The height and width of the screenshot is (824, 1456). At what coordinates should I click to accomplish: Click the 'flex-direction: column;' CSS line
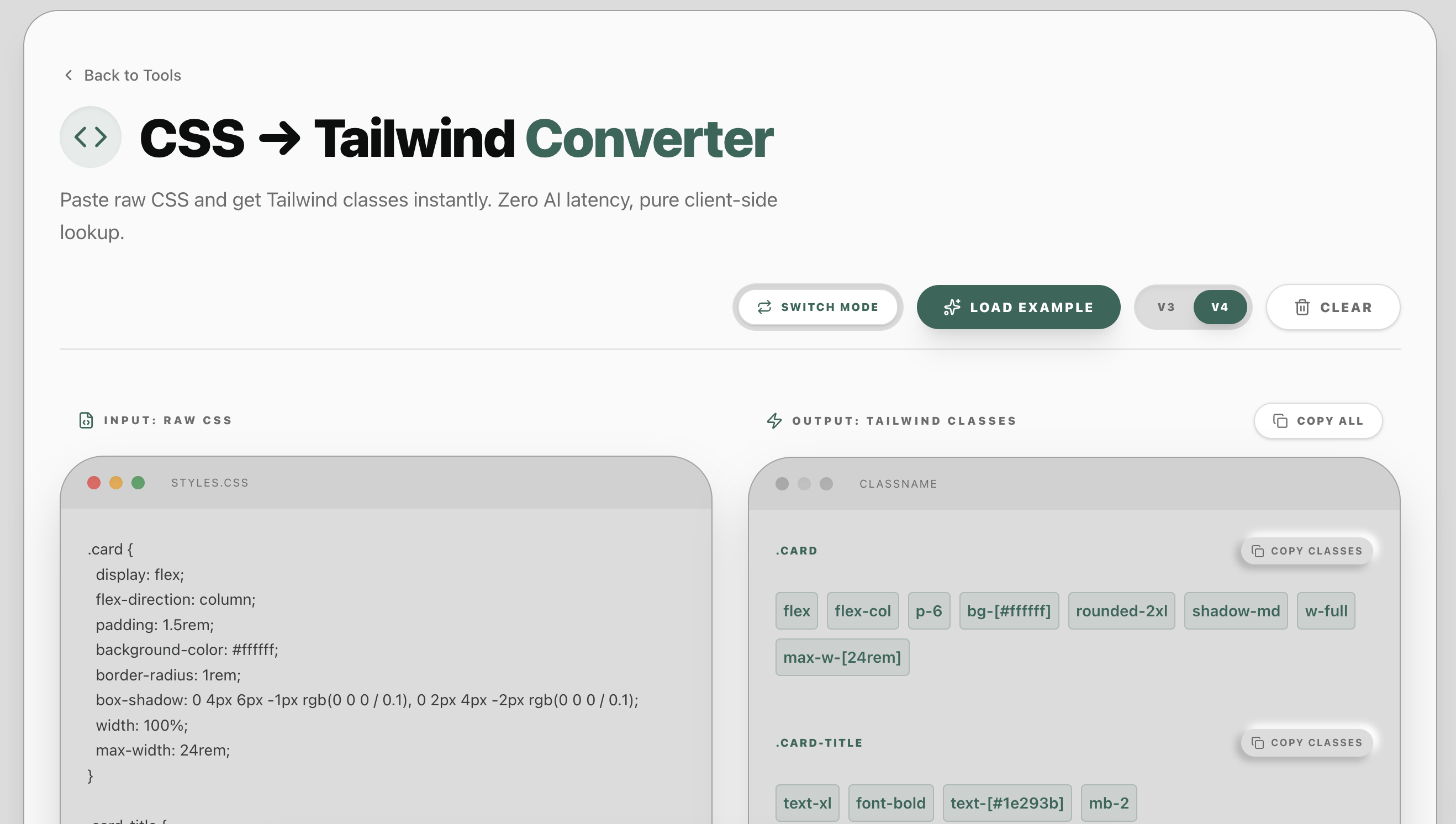click(176, 600)
